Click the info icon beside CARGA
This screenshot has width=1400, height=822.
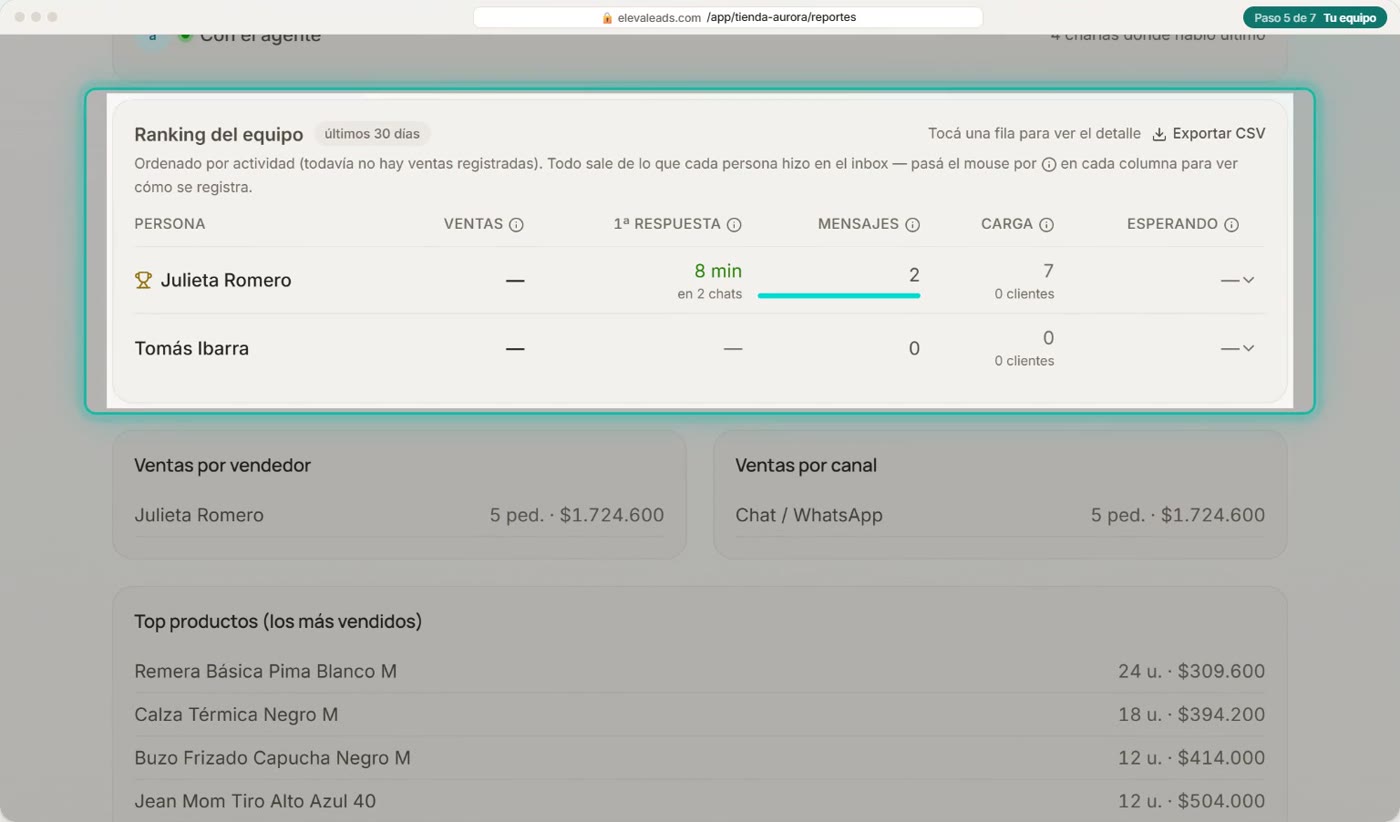pos(1046,225)
